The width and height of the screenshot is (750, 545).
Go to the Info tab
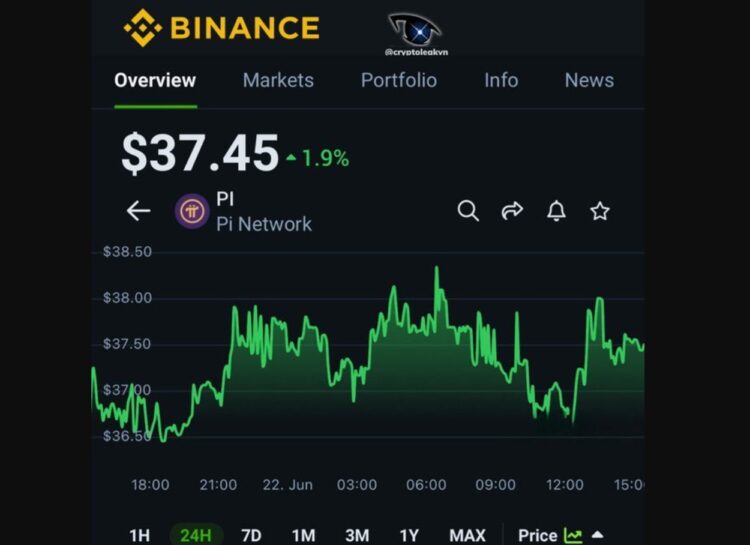click(501, 81)
